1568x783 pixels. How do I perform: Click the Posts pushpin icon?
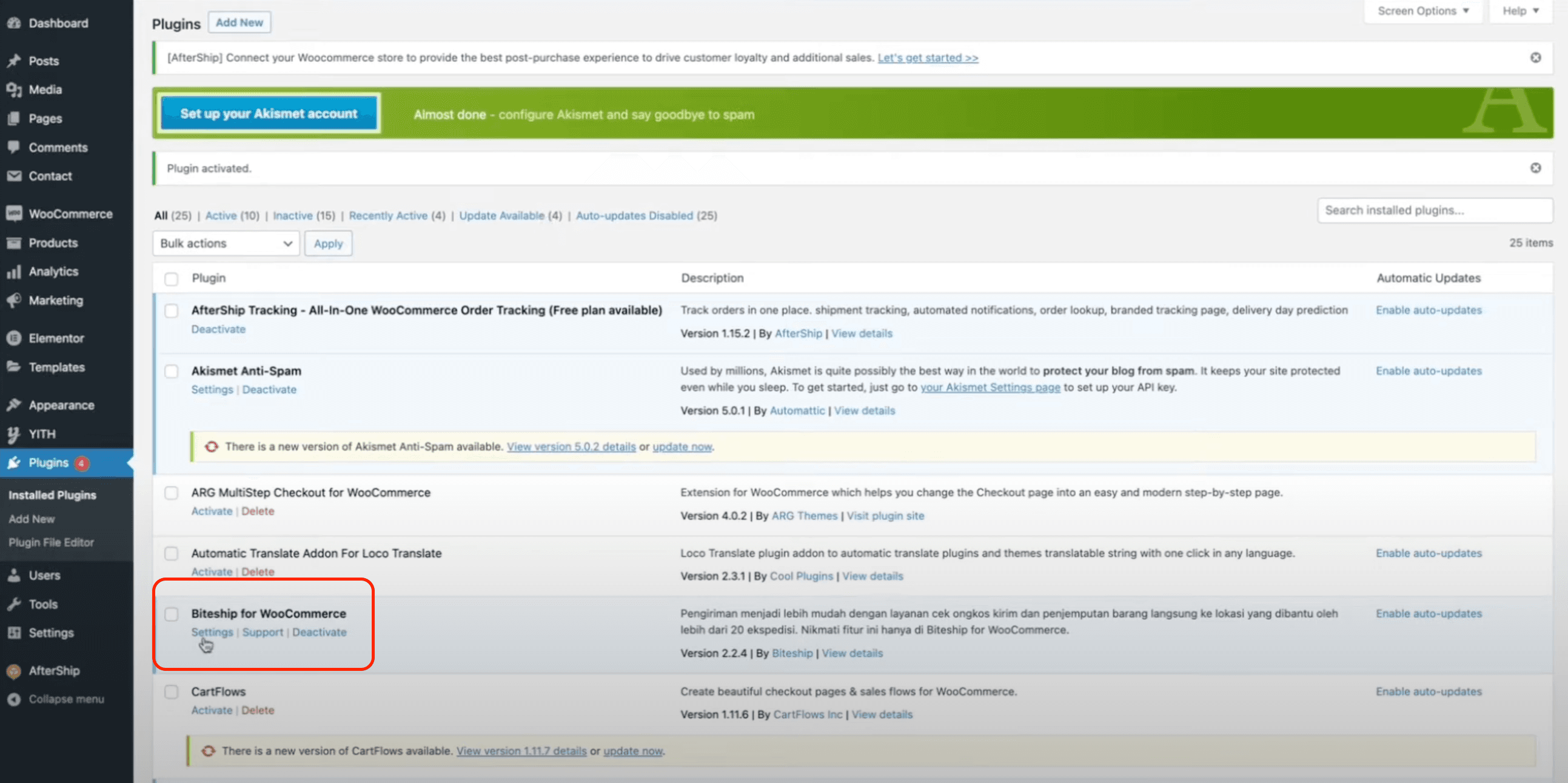pos(14,61)
